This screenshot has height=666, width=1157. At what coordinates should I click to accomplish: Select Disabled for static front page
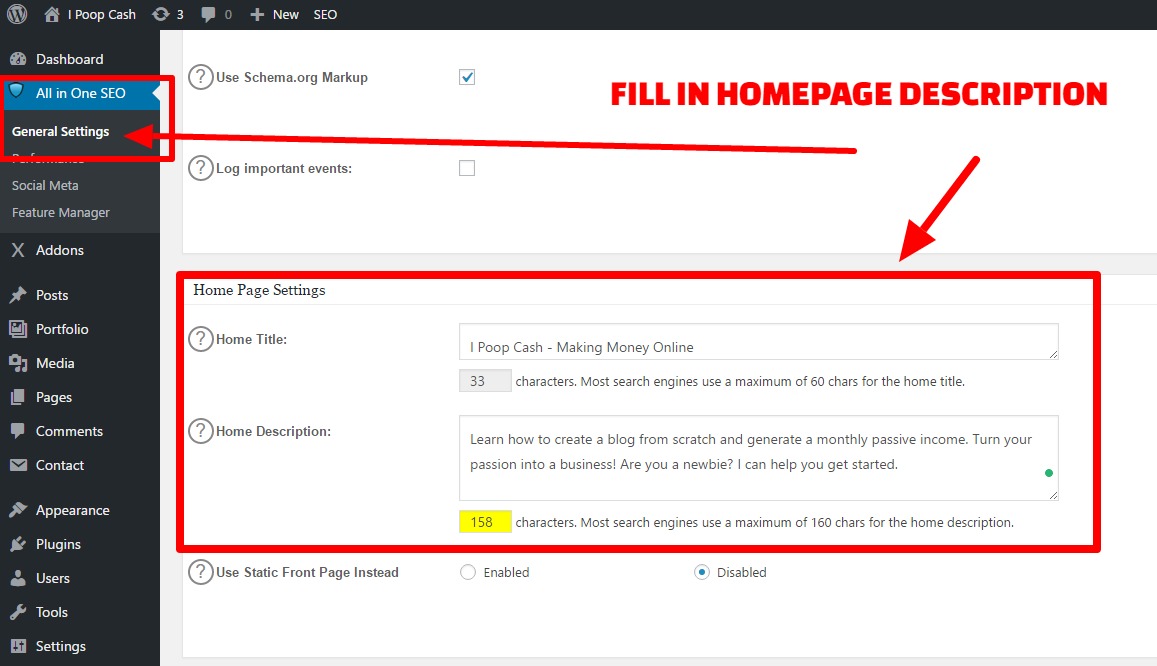(x=702, y=572)
